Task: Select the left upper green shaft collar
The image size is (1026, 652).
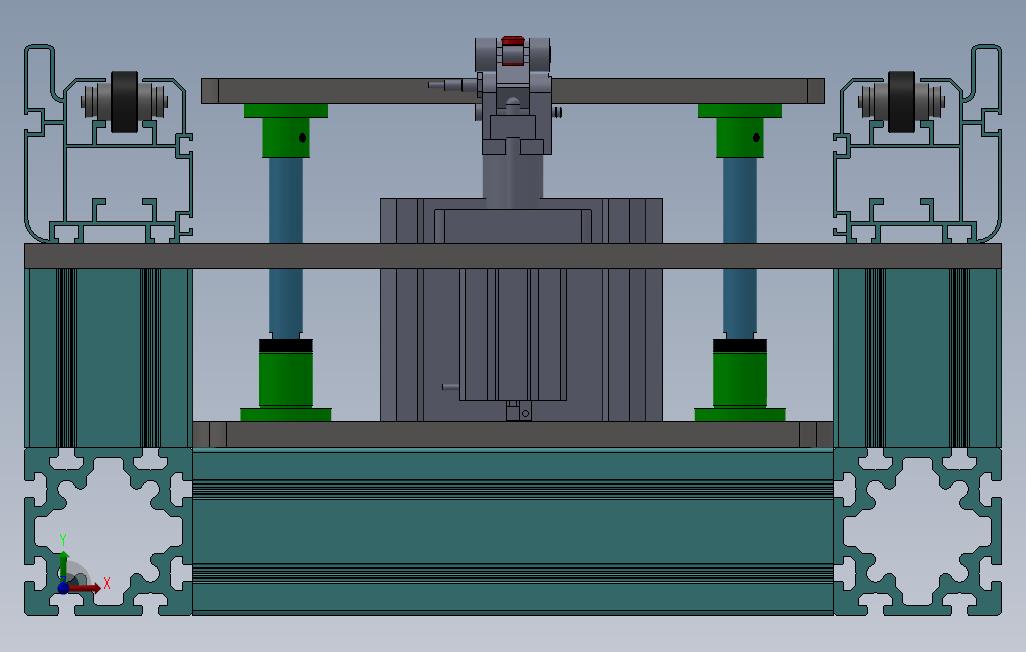Action: pos(286,130)
